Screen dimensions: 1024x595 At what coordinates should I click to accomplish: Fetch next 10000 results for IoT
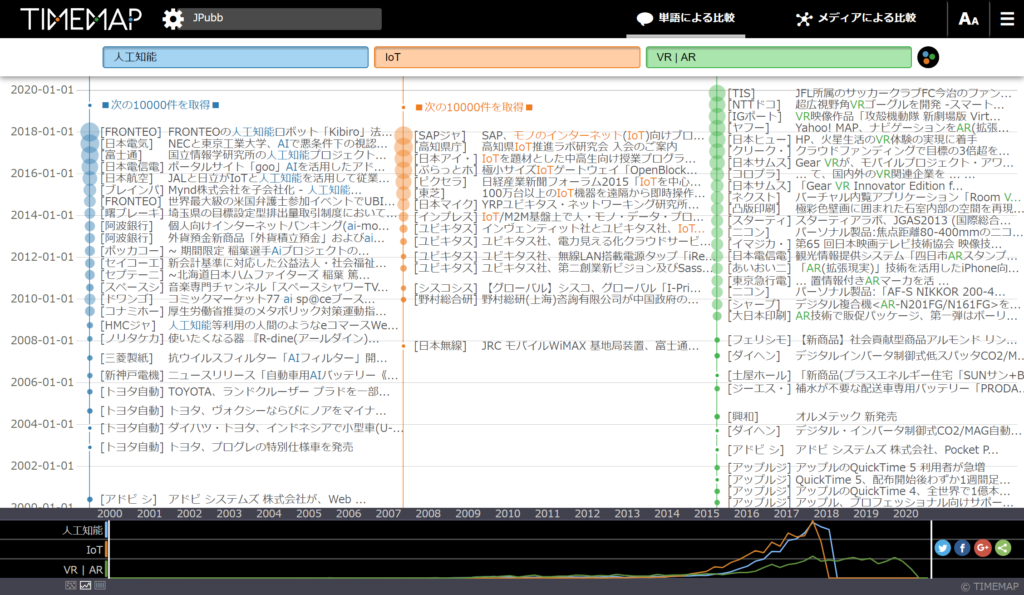click(x=474, y=106)
